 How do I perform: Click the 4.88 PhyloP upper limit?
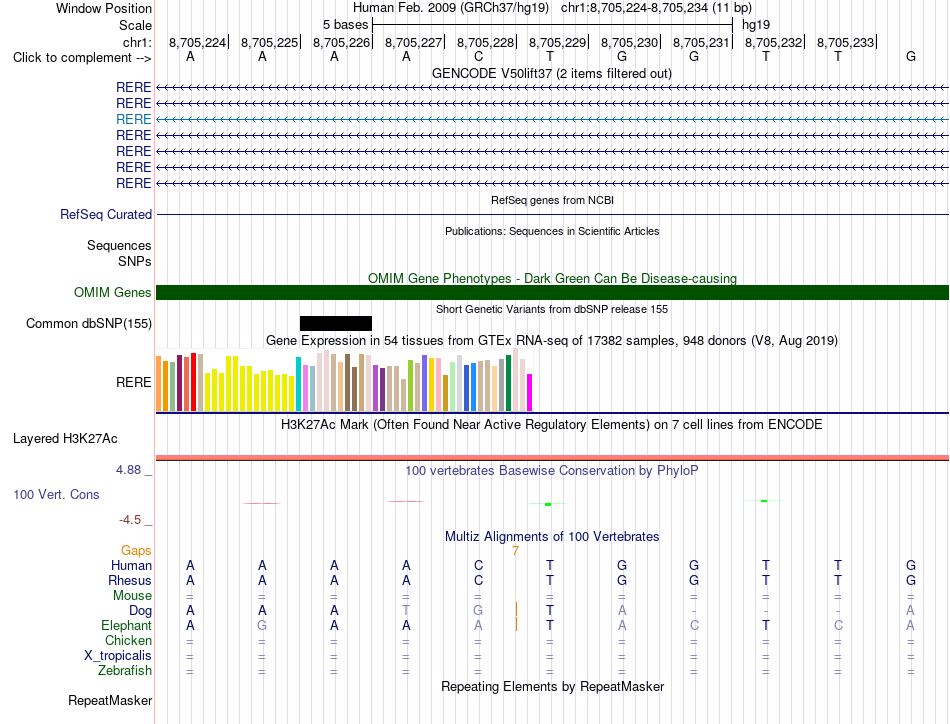point(128,470)
